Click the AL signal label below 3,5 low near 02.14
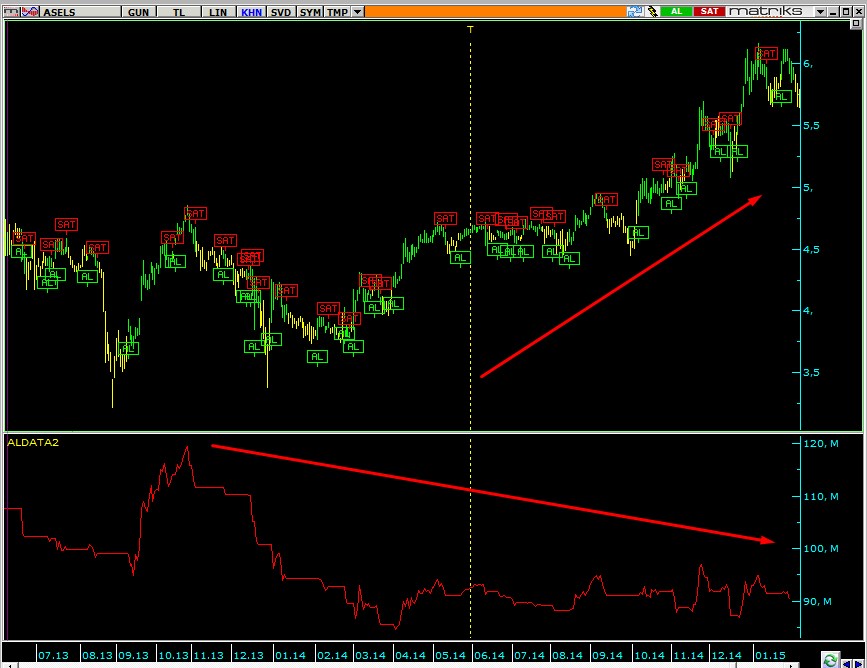Viewport: 867px width, 668px height. [x=317, y=357]
